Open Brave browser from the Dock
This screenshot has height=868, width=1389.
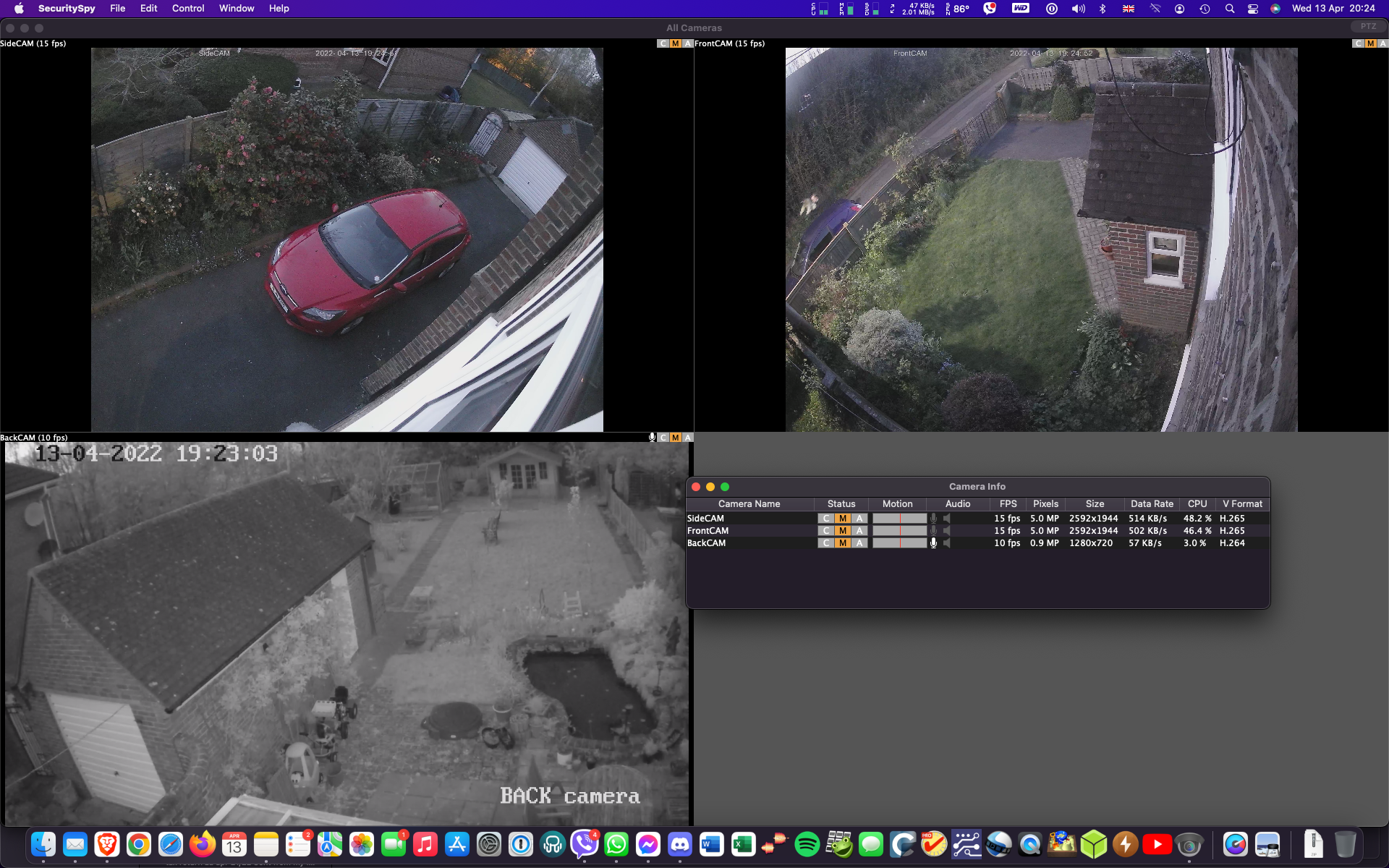[x=107, y=844]
